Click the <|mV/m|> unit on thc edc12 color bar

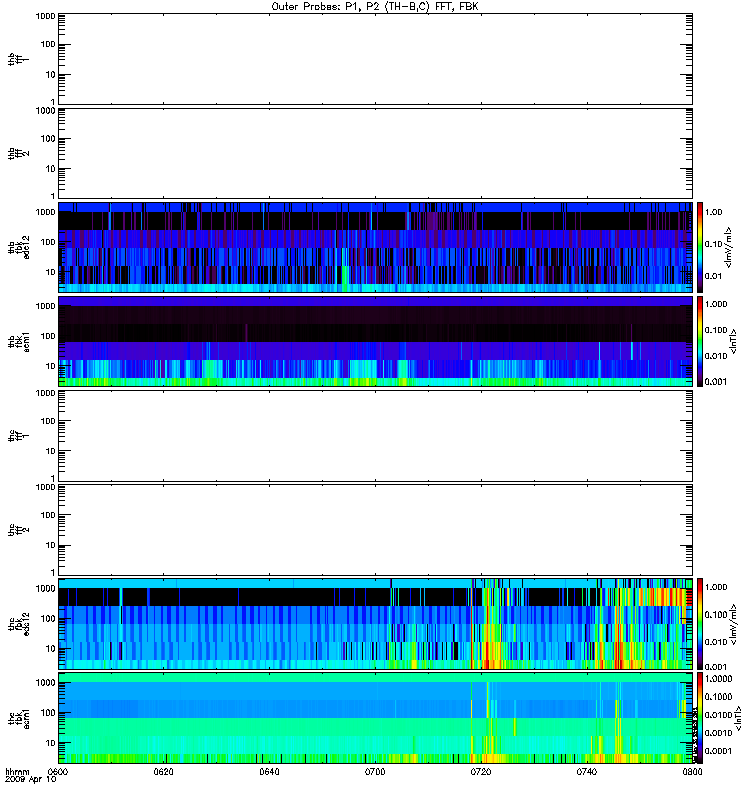point(734,624)
